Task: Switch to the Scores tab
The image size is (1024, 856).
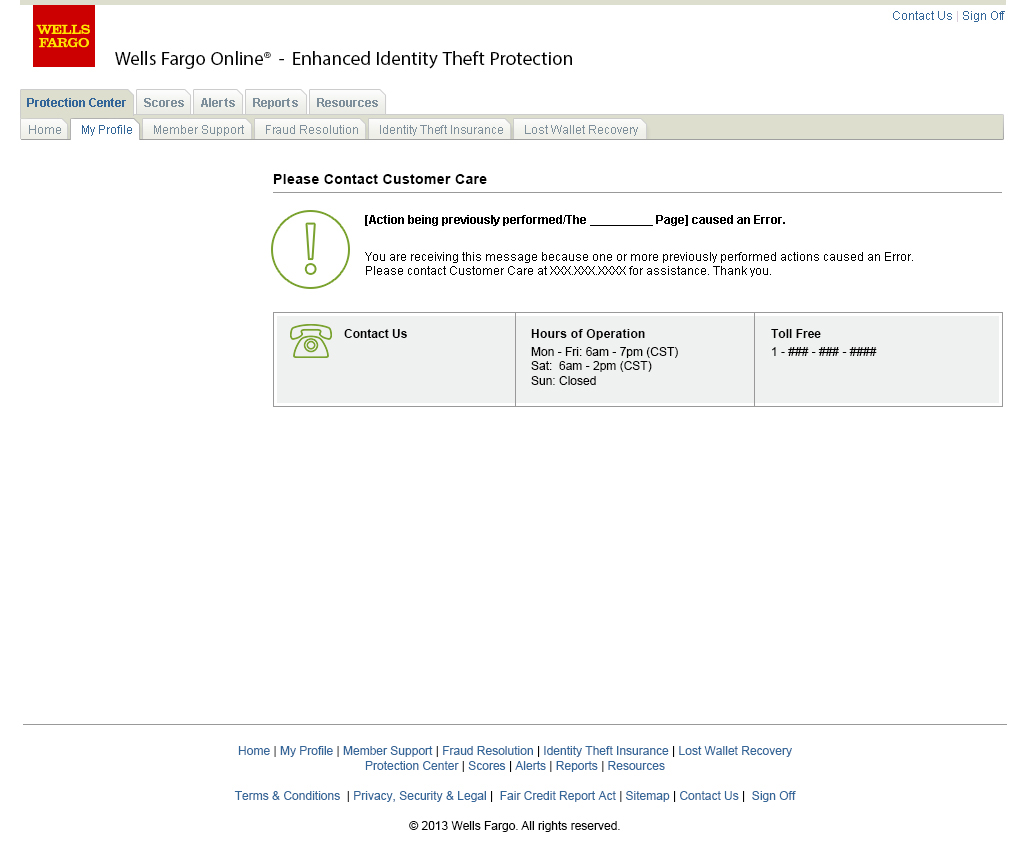Action: [164, 103]
